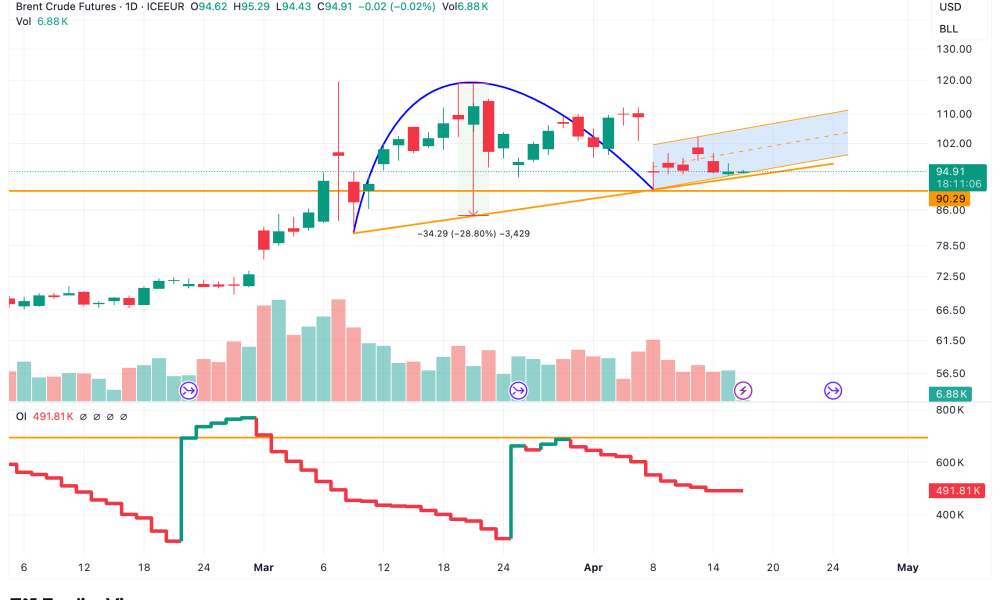Toggle the third crossed-circle control in the OI legend
The width and height of the screenshot is (1000, 600).
(x=110, y=417)
